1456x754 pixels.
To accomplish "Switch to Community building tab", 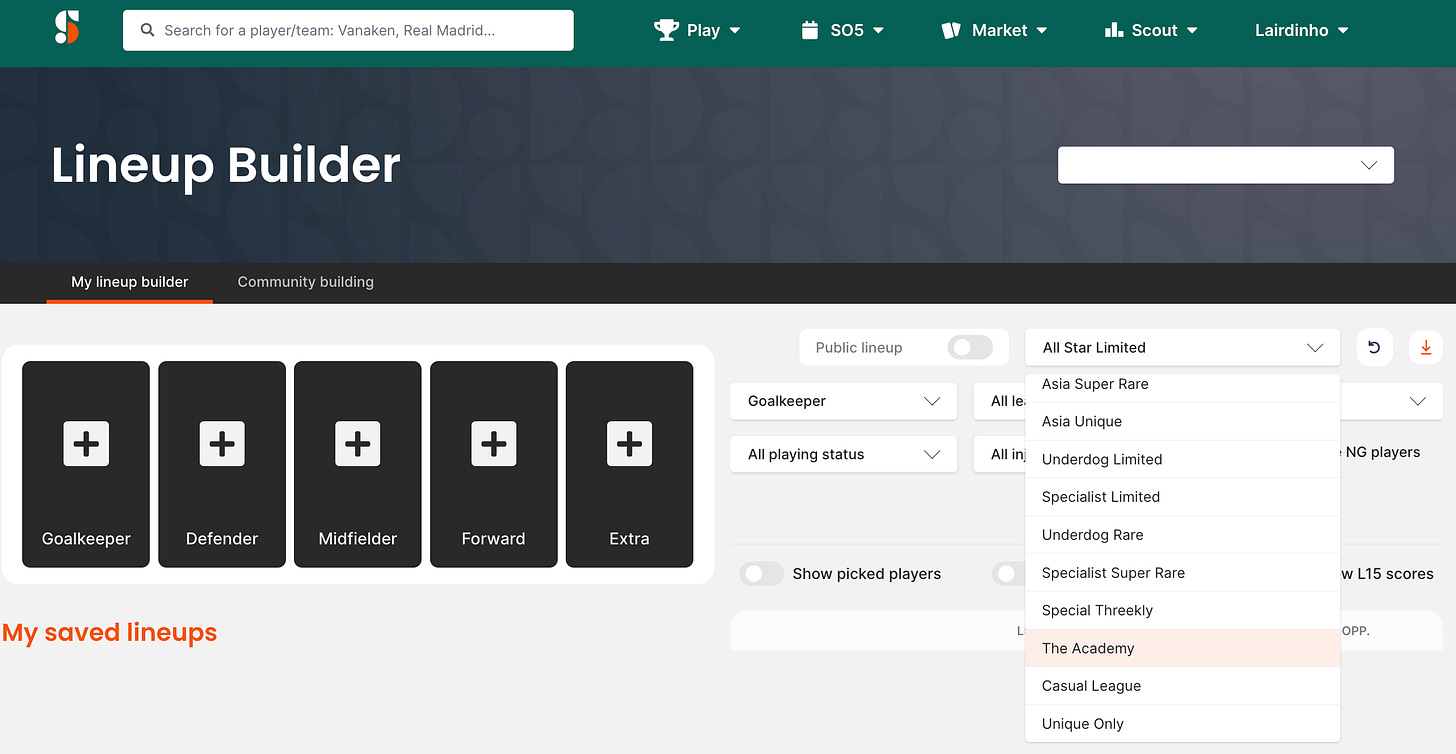I will [x=306, y=282].
